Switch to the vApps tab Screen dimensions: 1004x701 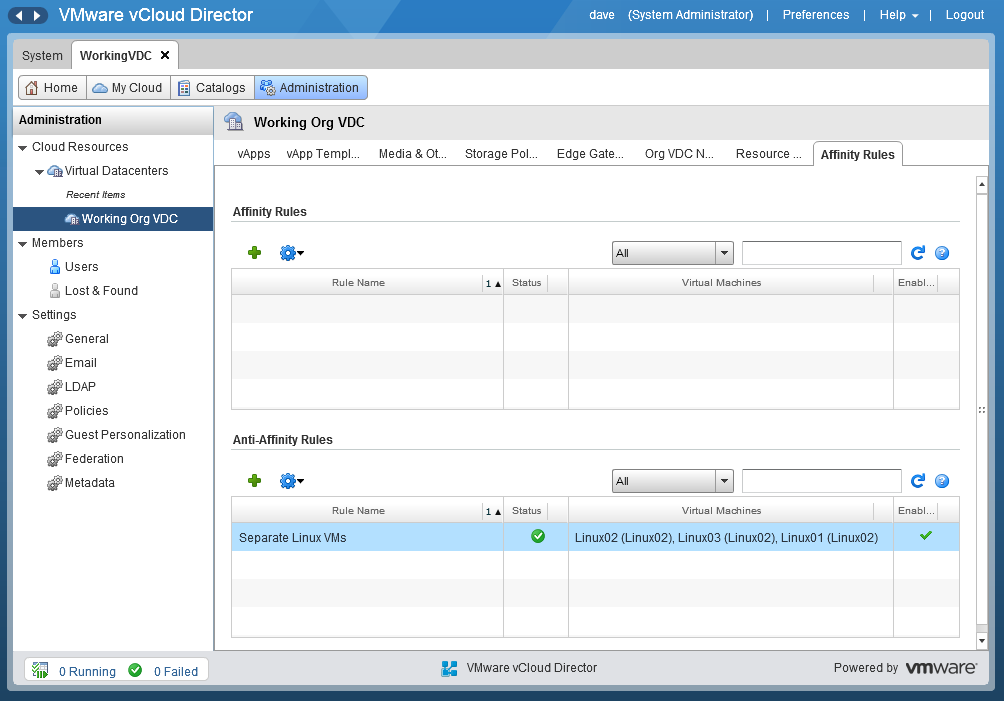[254, 154]
